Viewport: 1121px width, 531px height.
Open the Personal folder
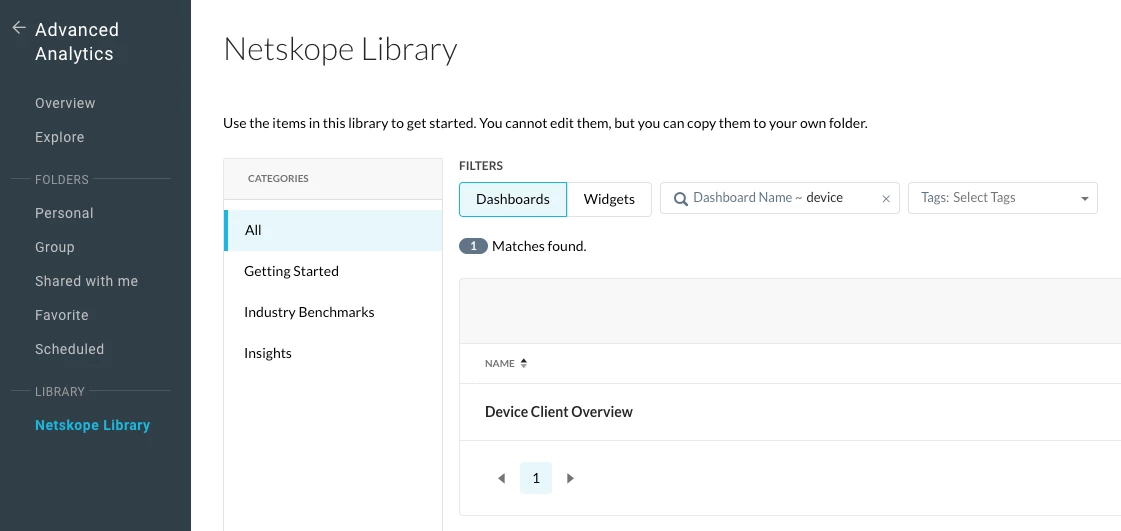tap(64, 213)
